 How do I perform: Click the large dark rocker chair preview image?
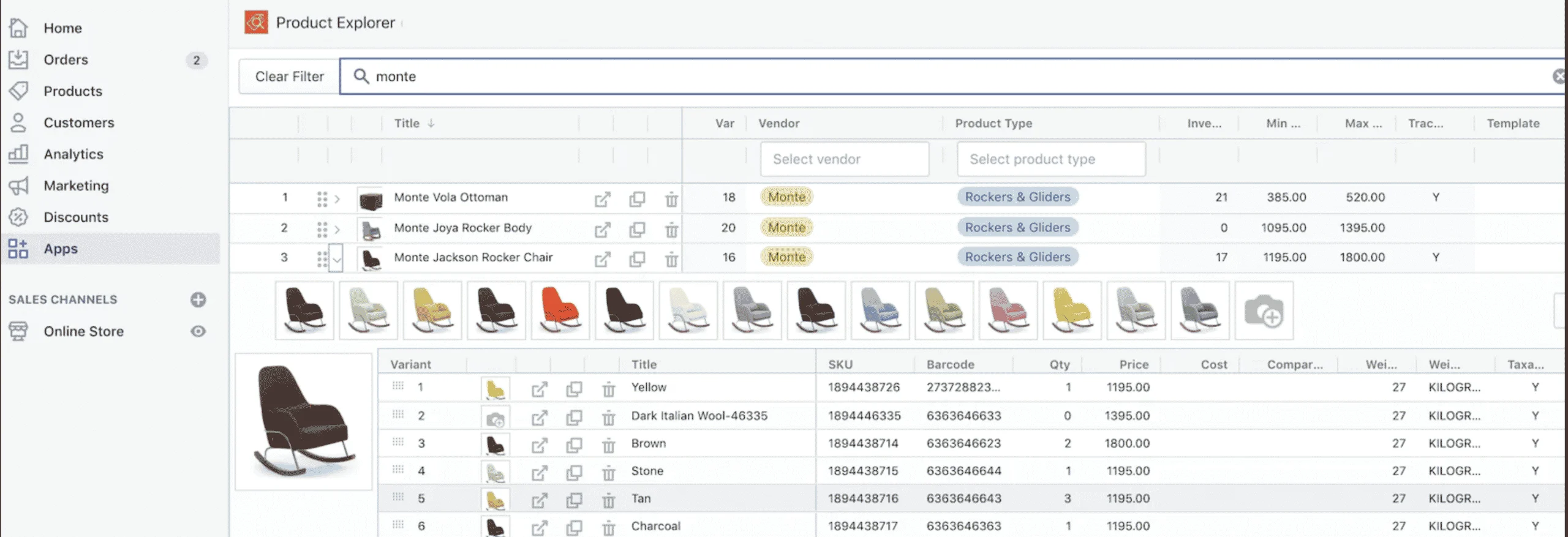tap(304, 421)
